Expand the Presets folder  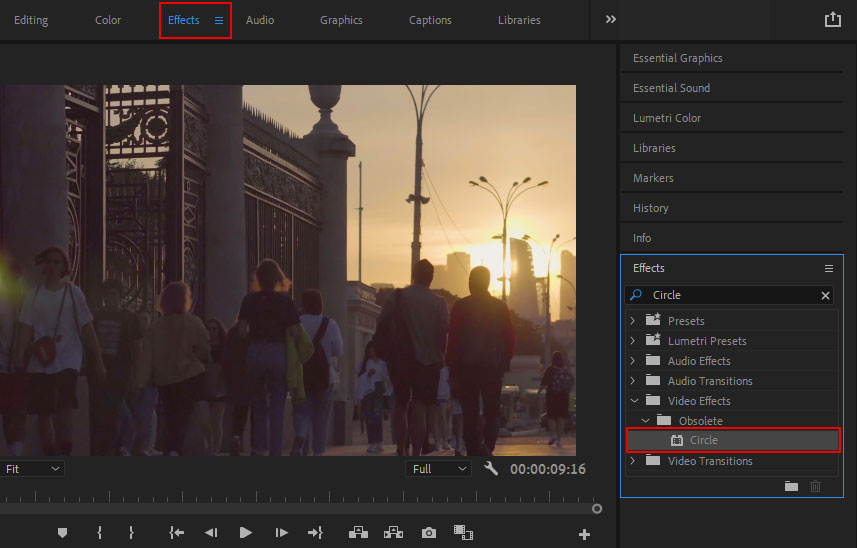point(633,321)
